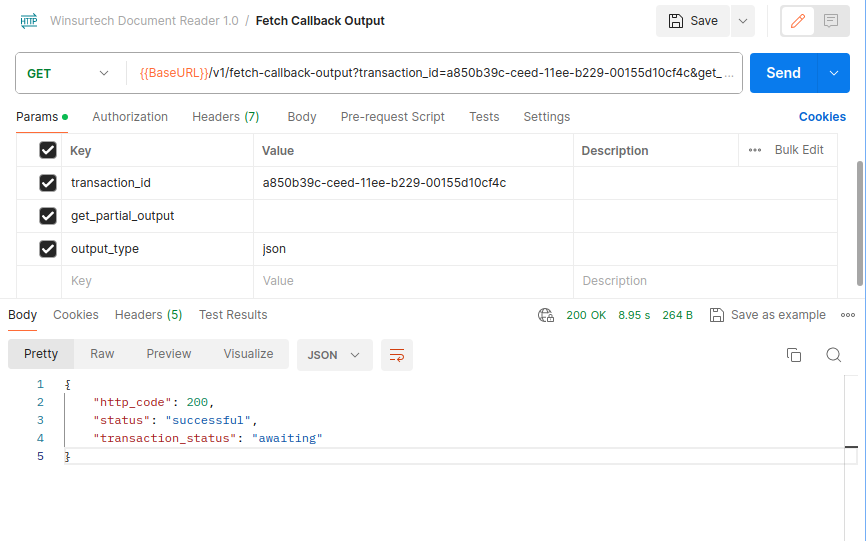867x541 pixels.
Task: Click the empty Description placeholder field
Action: tap(705, 281)
